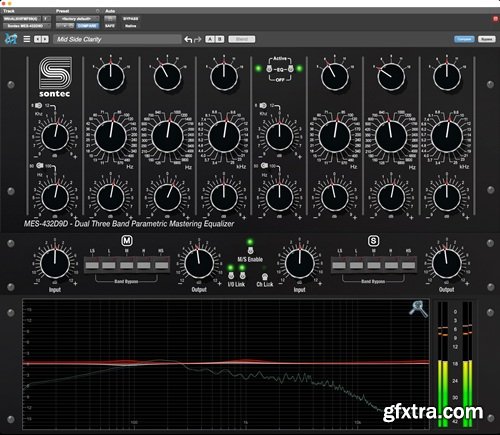
Task: Flip the left EQ Active switch
Action: click(269, 69)
